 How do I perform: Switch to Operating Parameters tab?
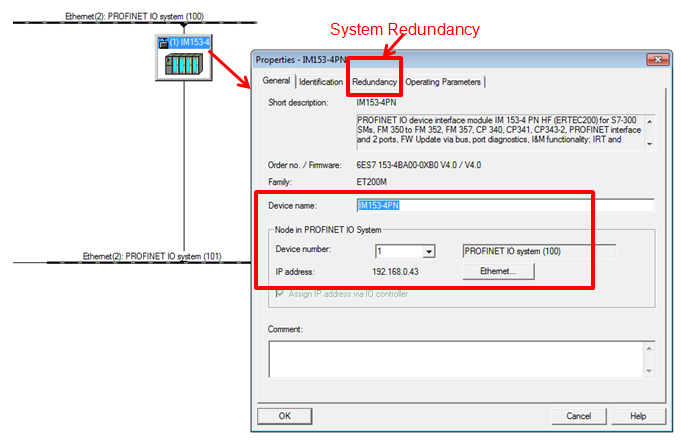pos(443,82)
